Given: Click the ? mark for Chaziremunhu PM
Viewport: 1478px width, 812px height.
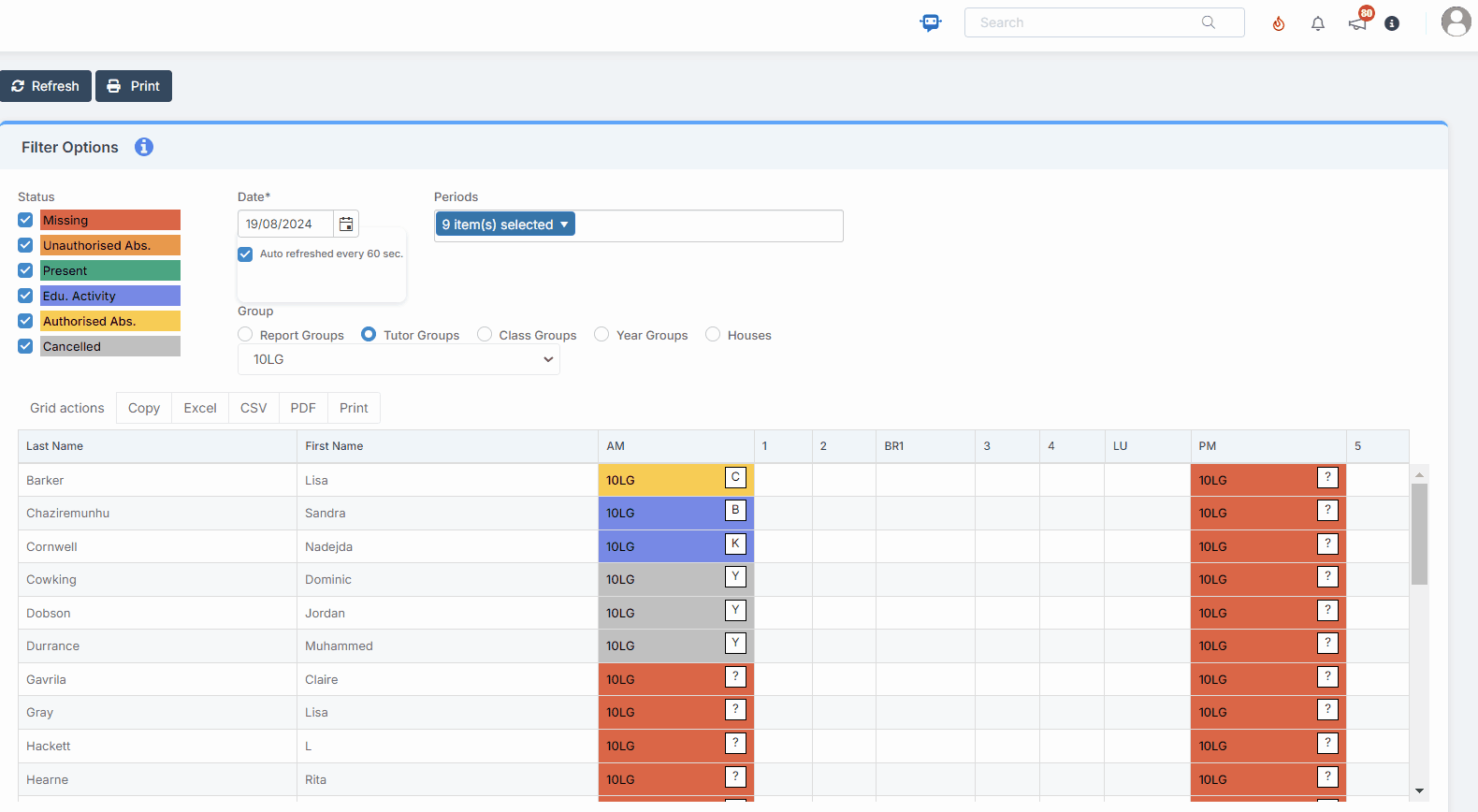Looking at the screenshot, I should (1327, 510).
